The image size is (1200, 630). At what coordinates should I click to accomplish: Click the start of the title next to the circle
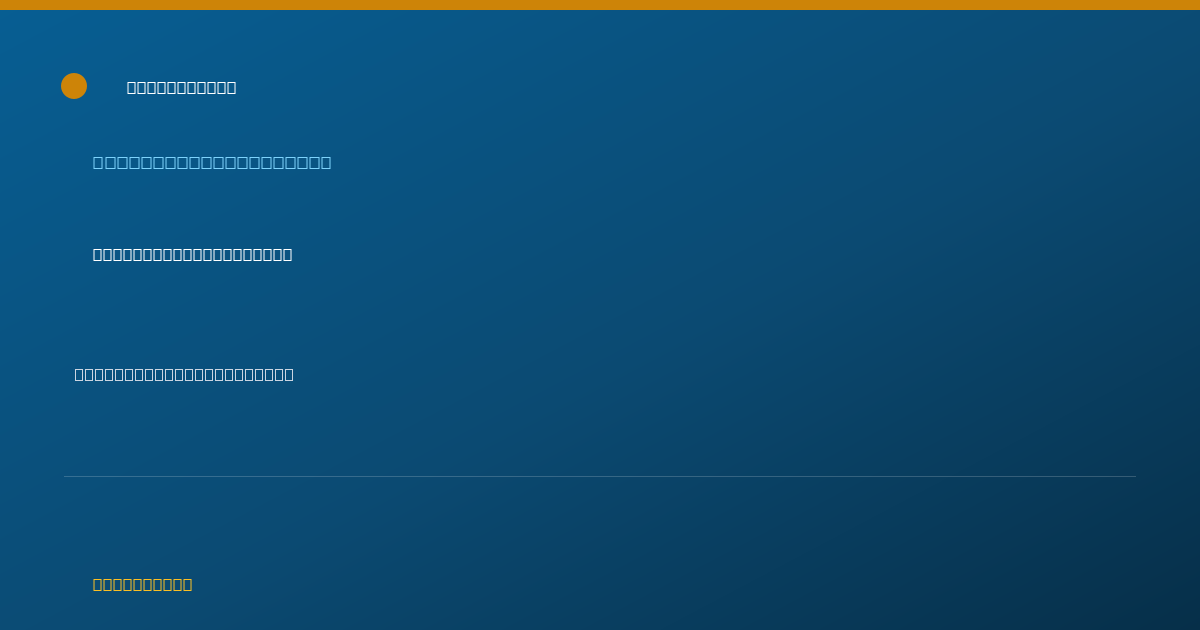[x=132, y=88]
